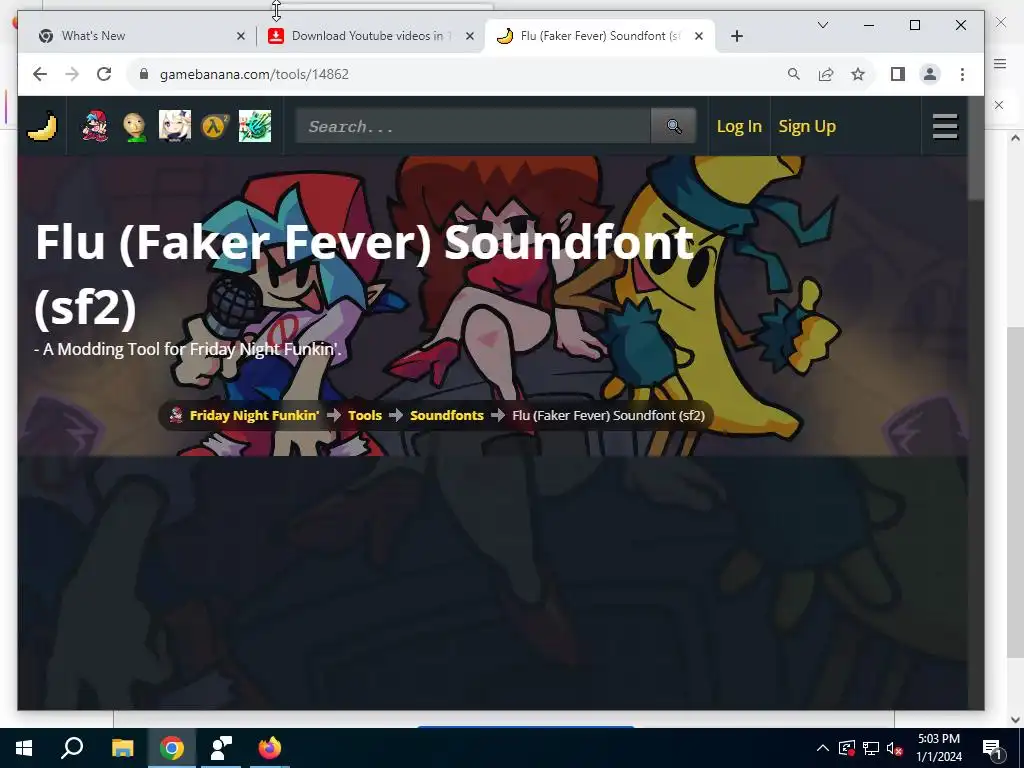Click the Sign Up link
The width and height of the screenshot is (1024, 768).
807,126
